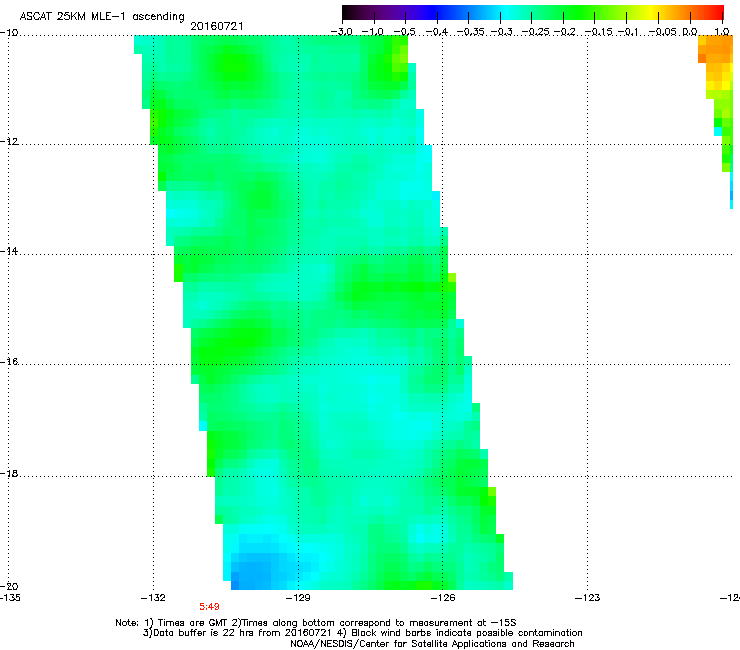Click the -0.15 color scale label
The width and height of the screenshot is (740, 650).
[x=599, y=32]
